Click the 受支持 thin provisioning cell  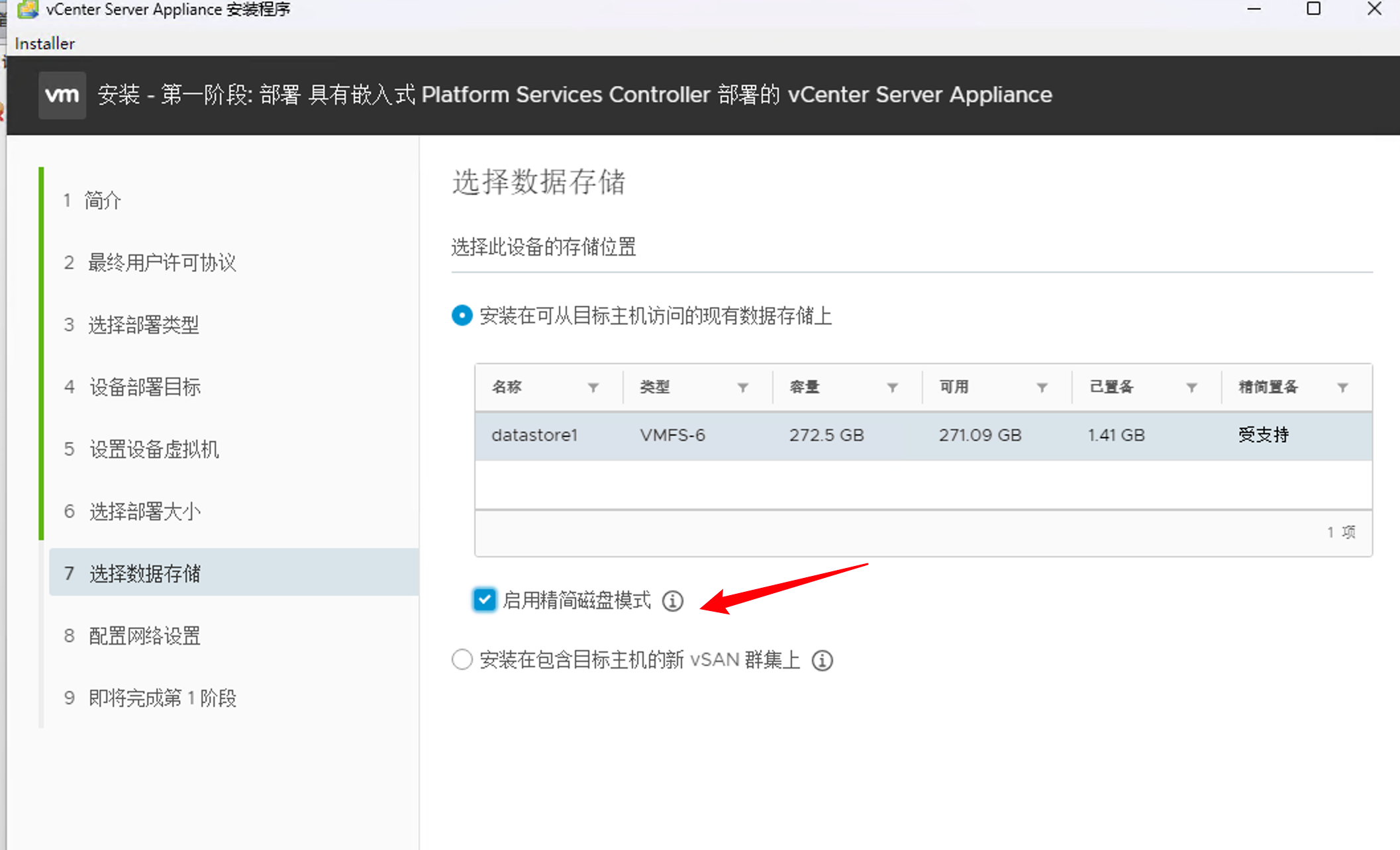1264,436
